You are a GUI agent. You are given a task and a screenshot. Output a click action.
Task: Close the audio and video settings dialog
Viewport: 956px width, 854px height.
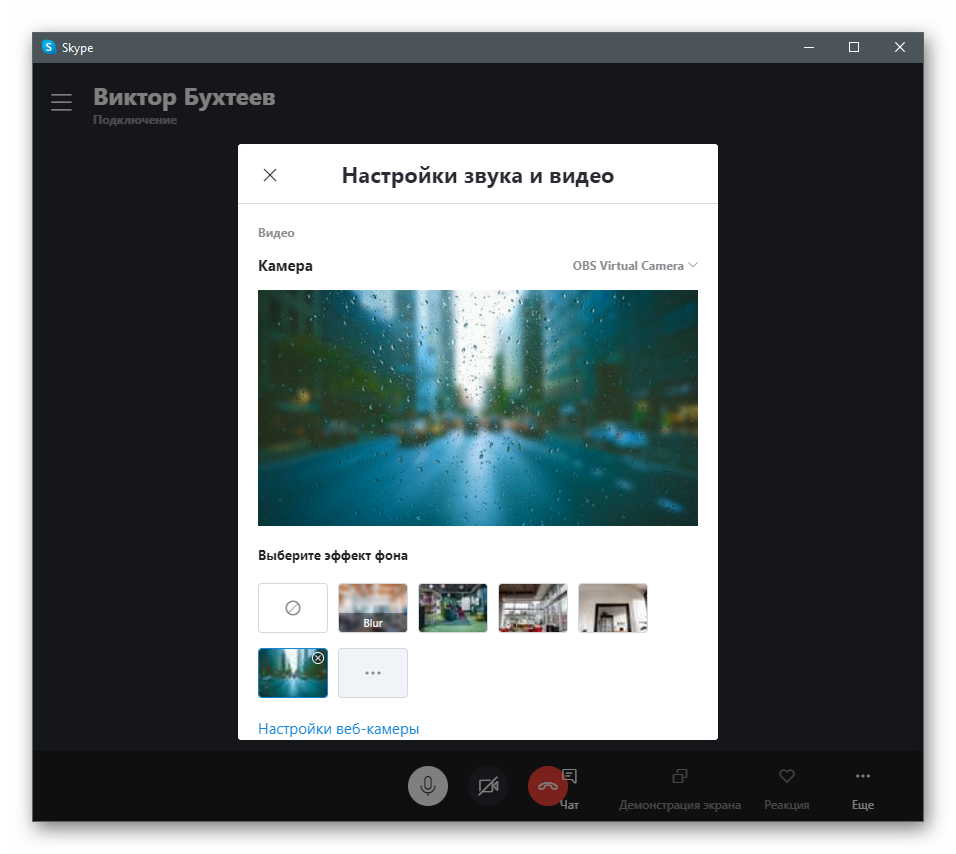pyautogui.click(x=270, y=175)
